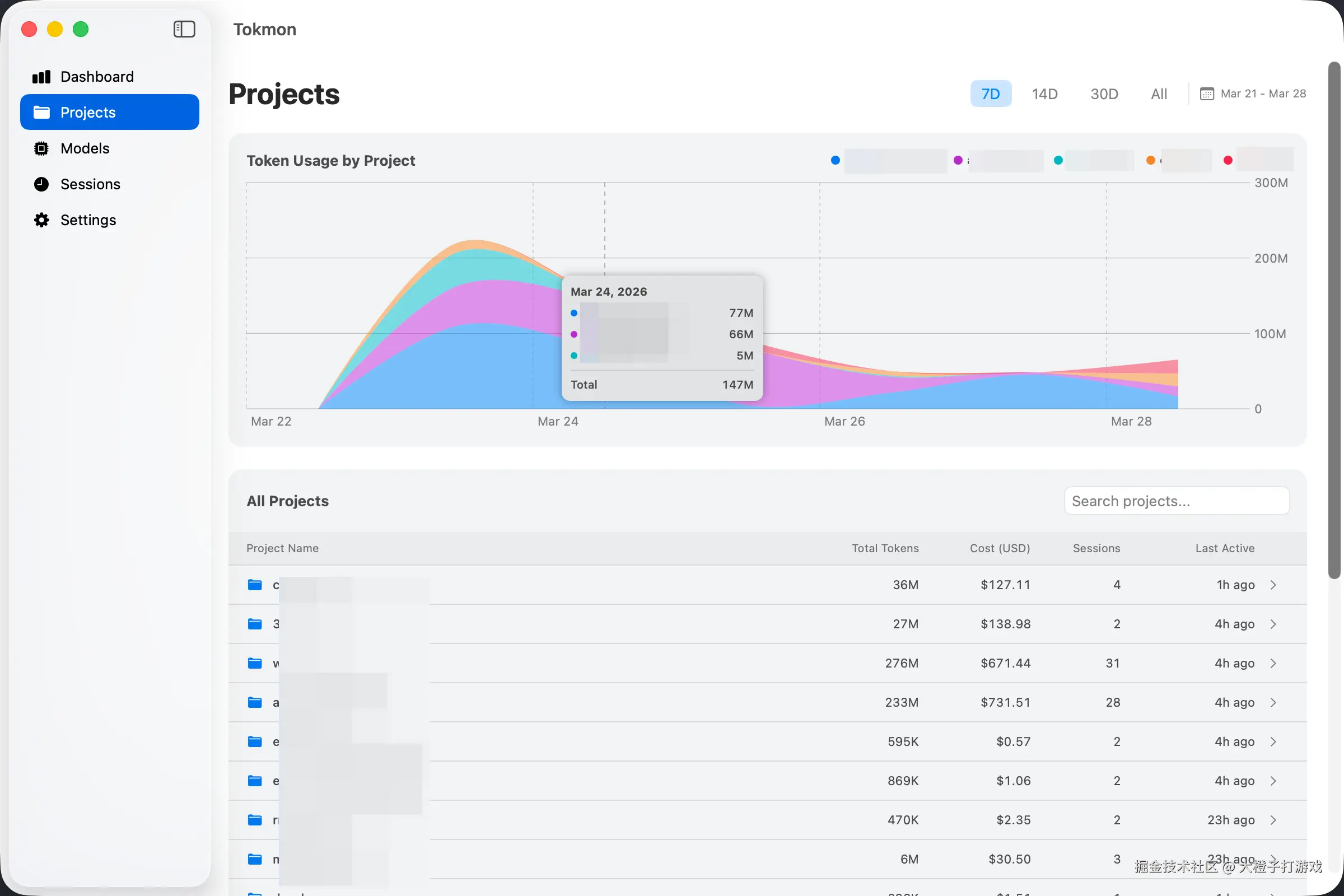Switch to 14D time range

click(x=1044, y=94)
